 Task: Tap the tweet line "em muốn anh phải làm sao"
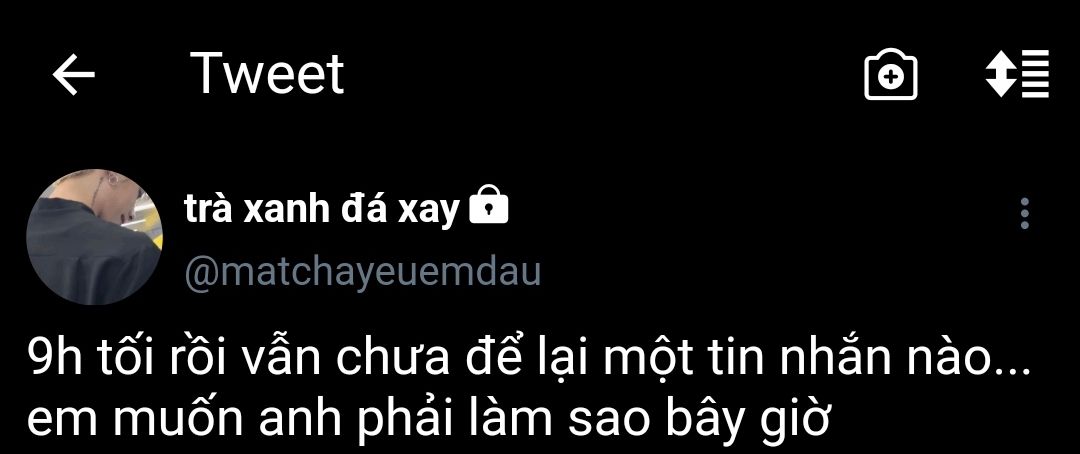tap(427, 422)
